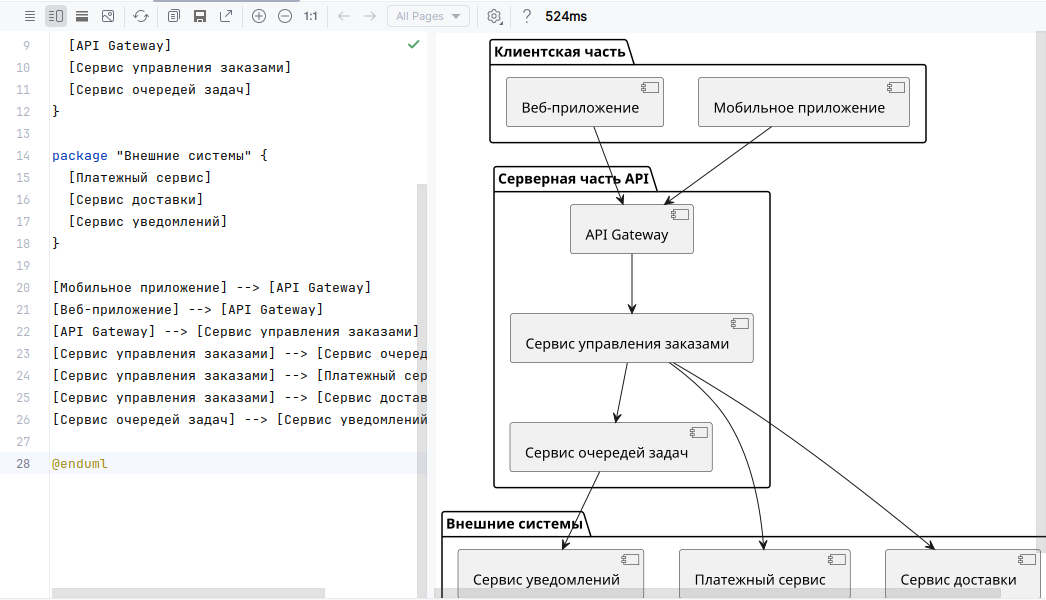Click the green checkmark inspection indicator

413,45
